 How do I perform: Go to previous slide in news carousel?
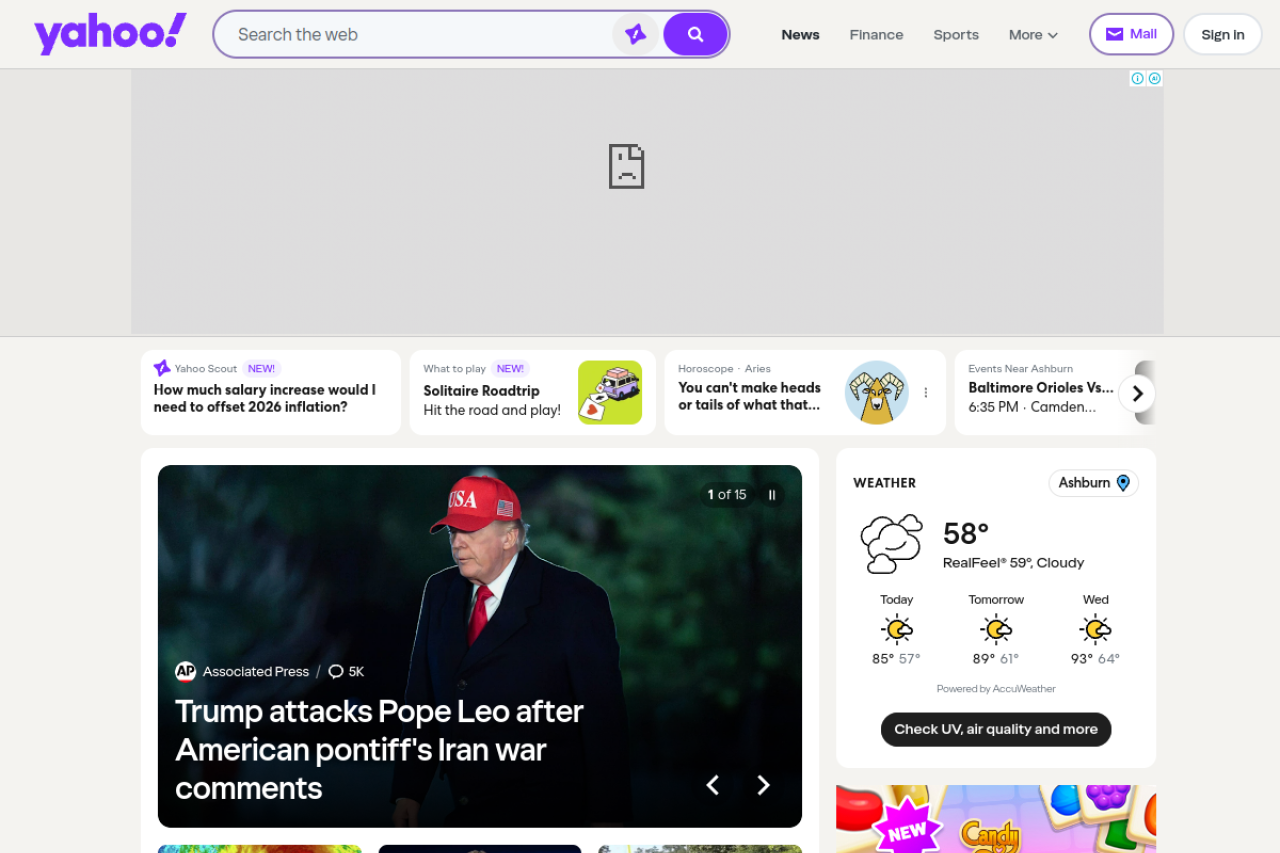(713, 785)
